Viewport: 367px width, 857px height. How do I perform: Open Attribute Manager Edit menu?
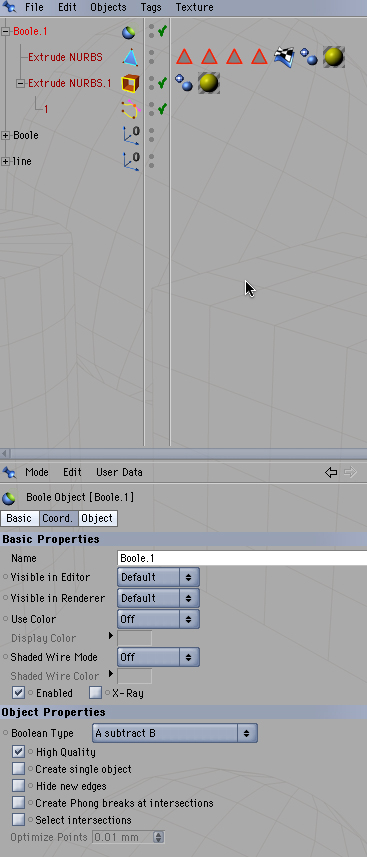72,472
